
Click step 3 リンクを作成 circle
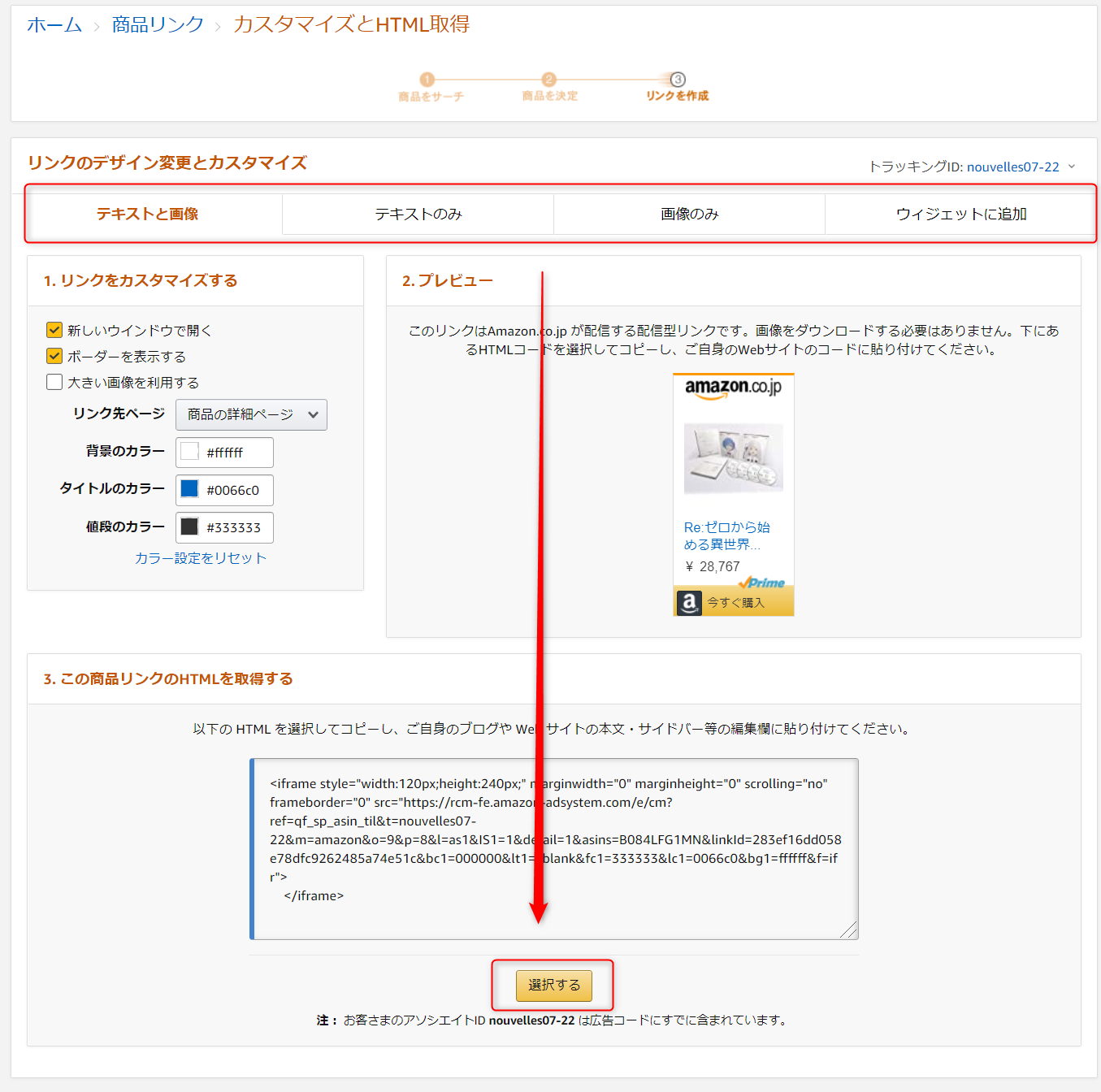click(678, 79)
